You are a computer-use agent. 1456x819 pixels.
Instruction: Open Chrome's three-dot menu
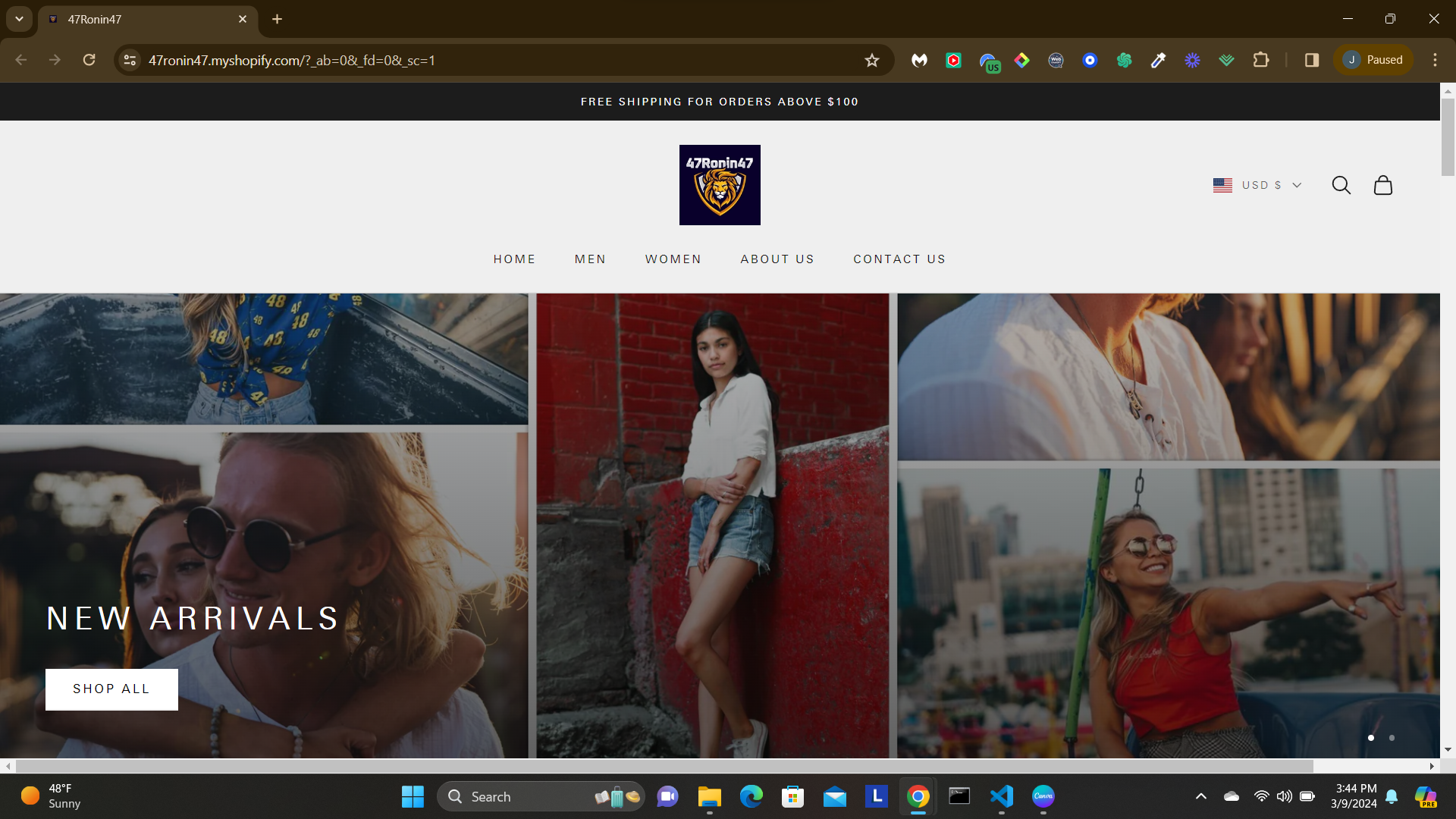pos(1435,60)
